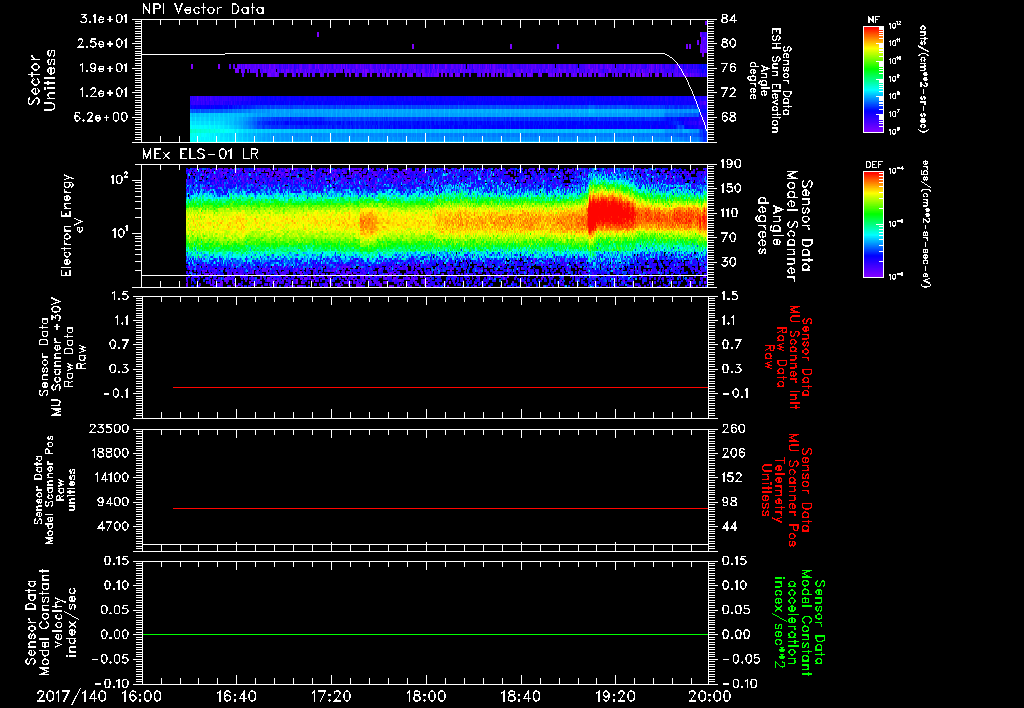Click the "cnts/(cm**2-sr-sec)" colorbar unit label
1024x708 pixels.
coord(923,79)
